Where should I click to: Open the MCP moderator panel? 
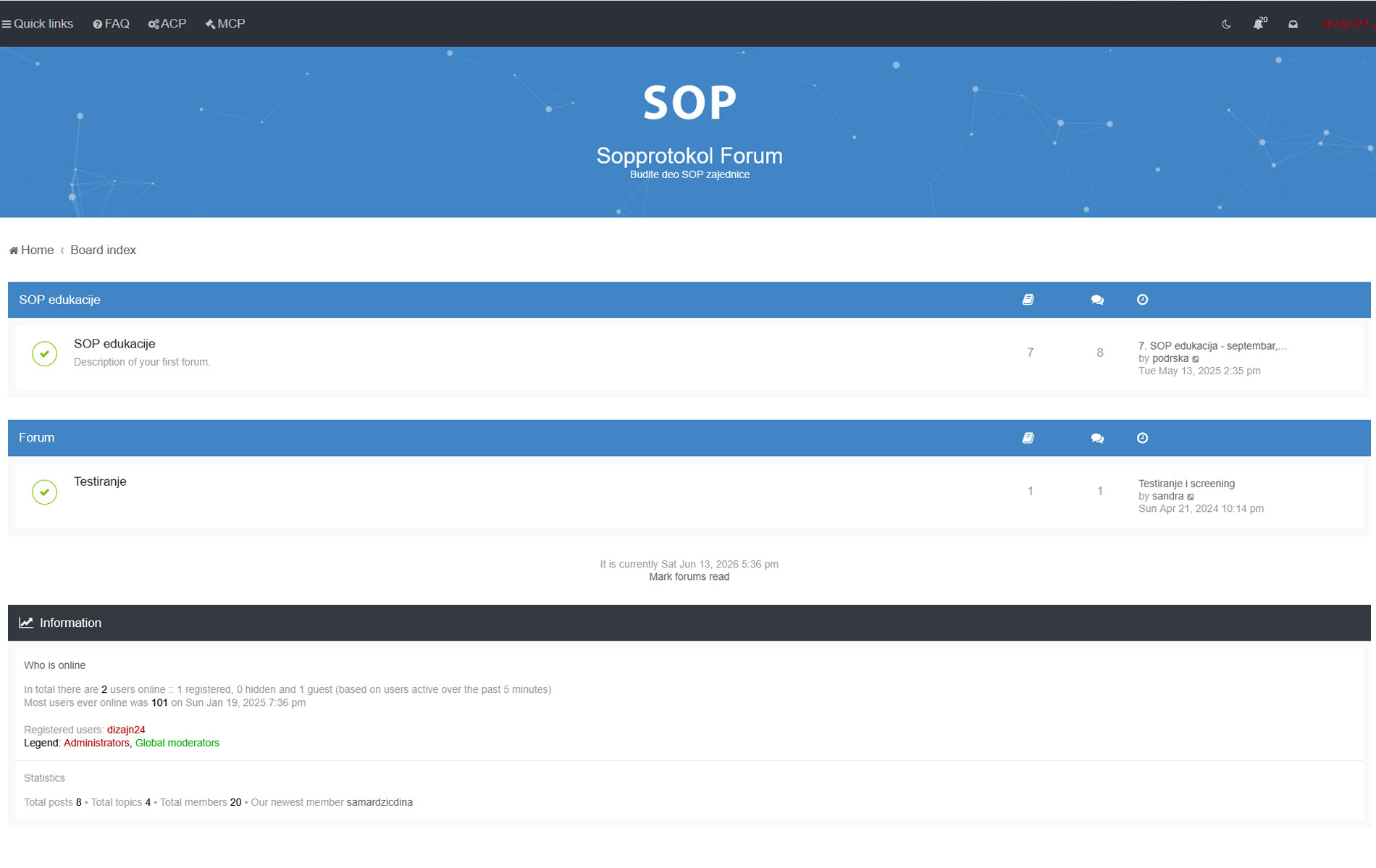pyautogui.click(x=225, y=24)
